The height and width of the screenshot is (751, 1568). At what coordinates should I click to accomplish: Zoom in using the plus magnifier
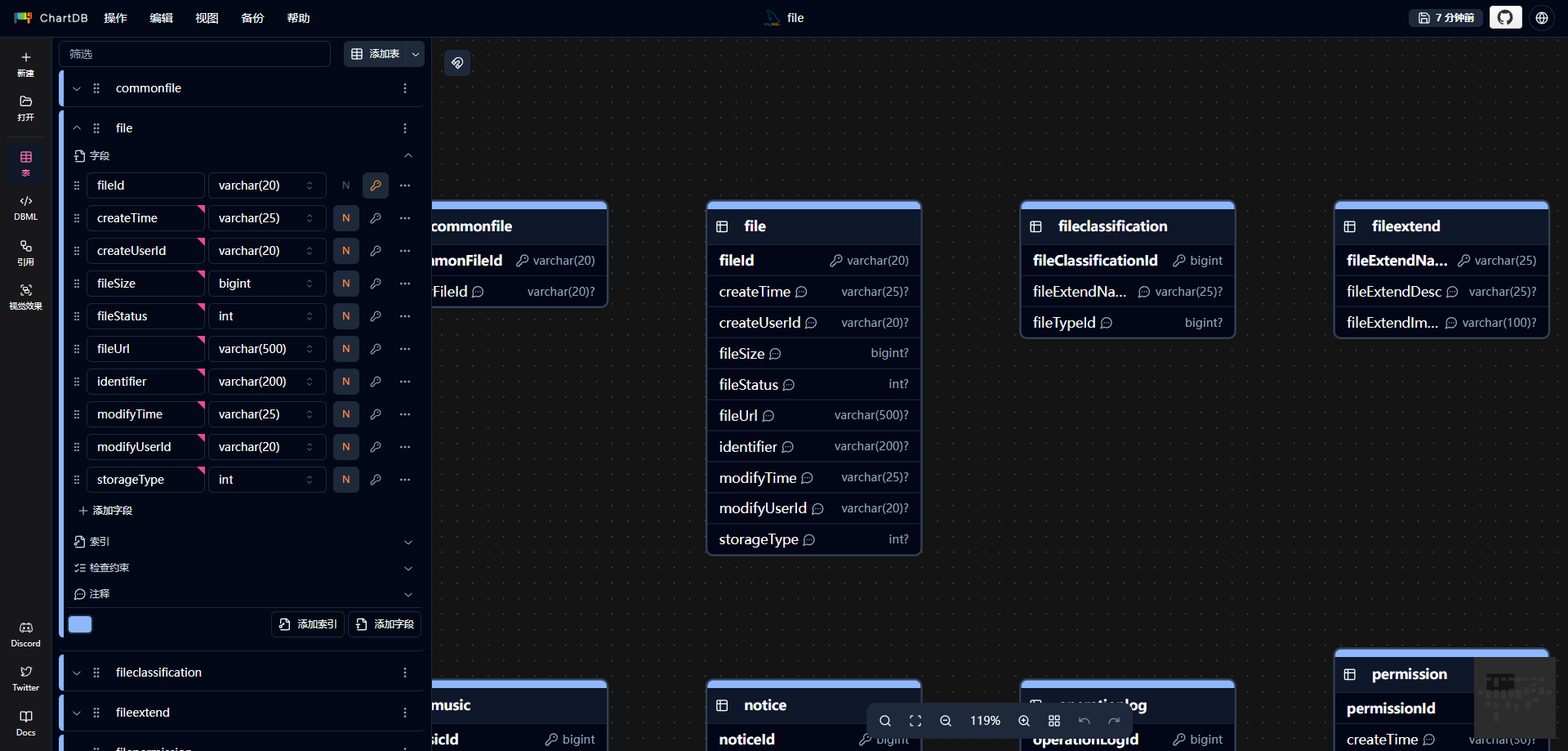click(x=1024, y=721)
